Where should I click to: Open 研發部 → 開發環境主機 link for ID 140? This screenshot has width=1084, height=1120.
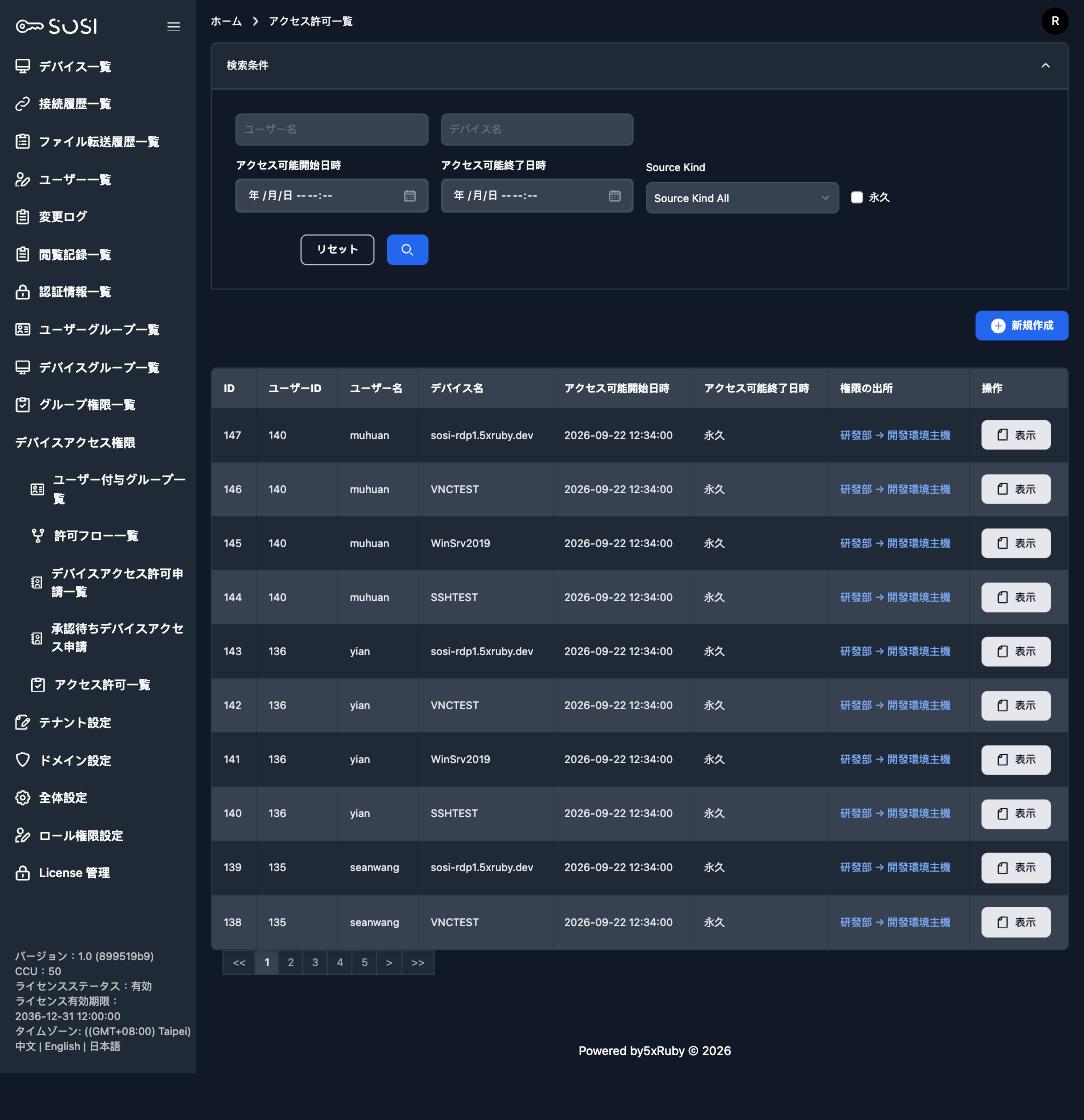(x=895, y=814)
